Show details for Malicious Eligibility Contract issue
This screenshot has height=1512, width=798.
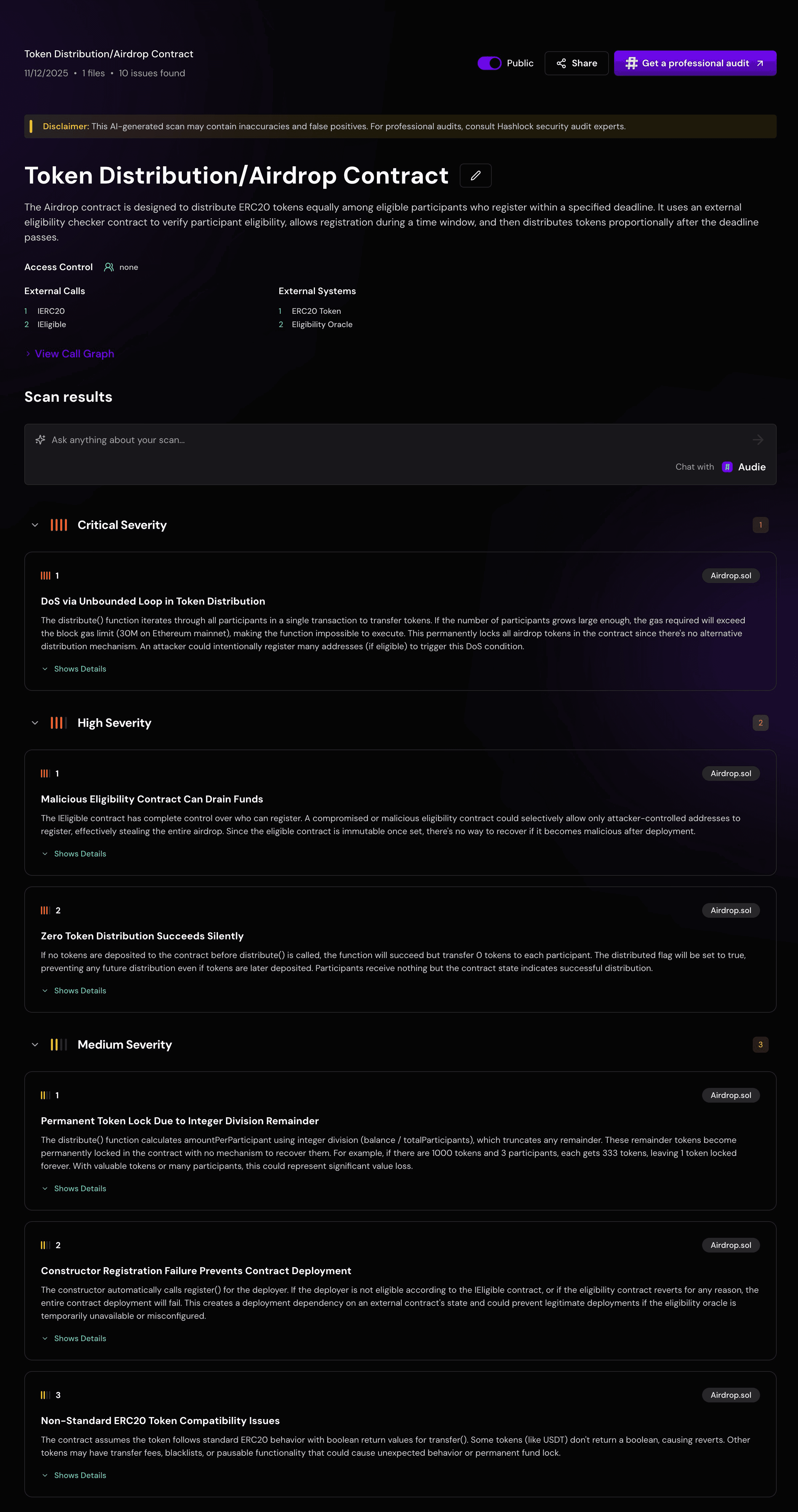click(x=80, y=853)
